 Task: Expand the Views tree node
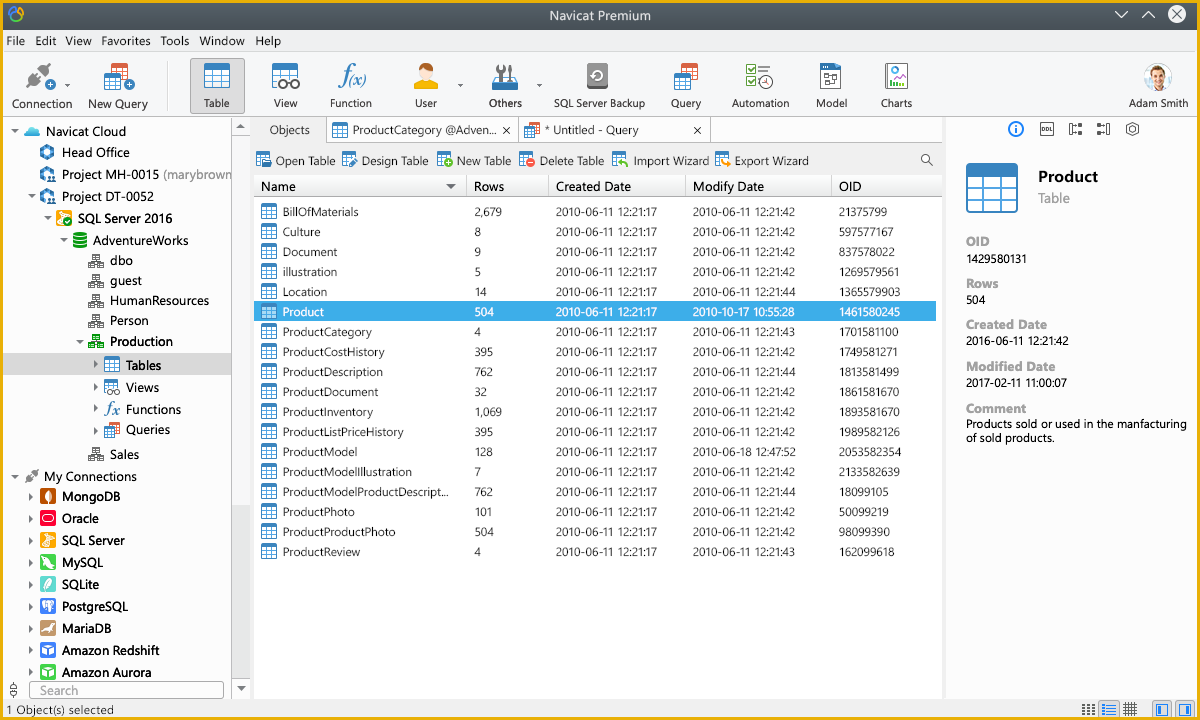pyautogui.click(x=96, y=387)
